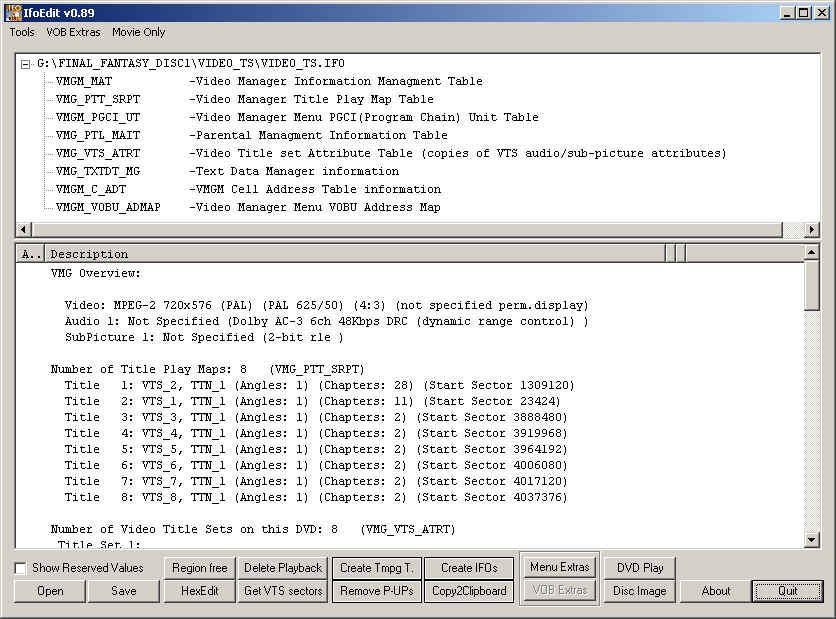Click the Disc Image button
The height and width of the screenshot is (619, 836).
640,591
